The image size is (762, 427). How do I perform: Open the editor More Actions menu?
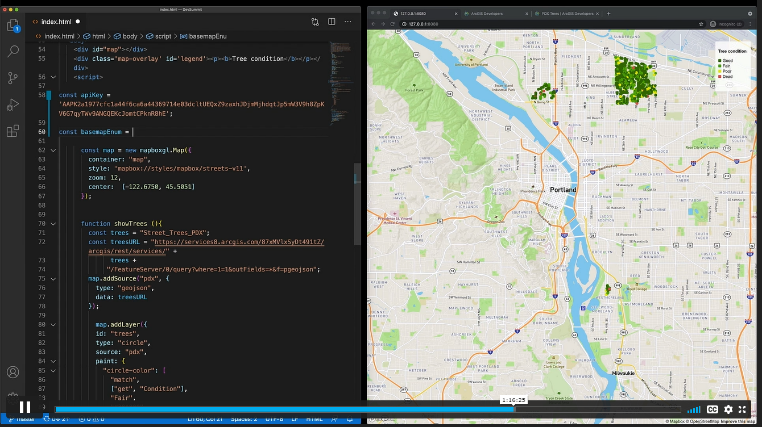click(x=348, y=22)
